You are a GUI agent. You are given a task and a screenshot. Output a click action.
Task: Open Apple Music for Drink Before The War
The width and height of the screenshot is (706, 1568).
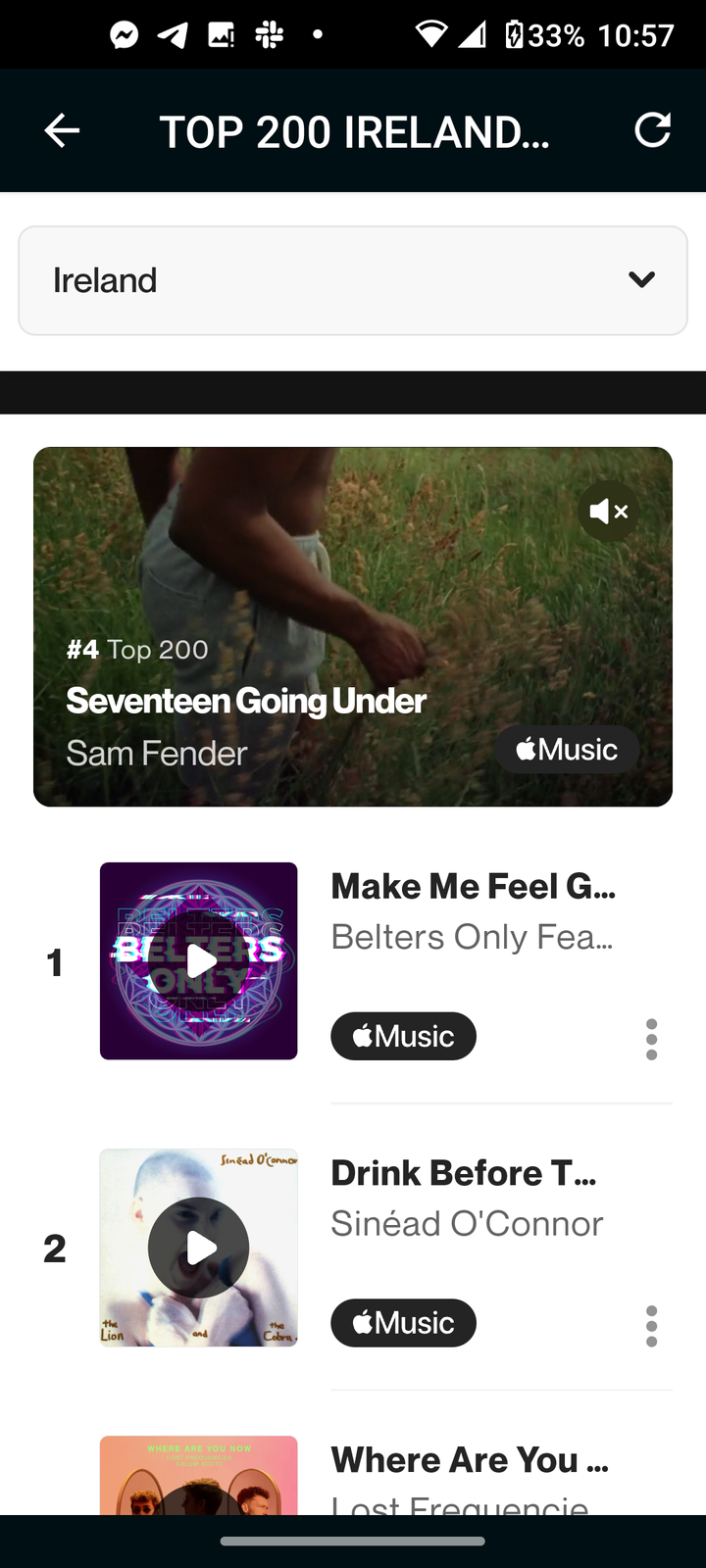pos(403,1323)
